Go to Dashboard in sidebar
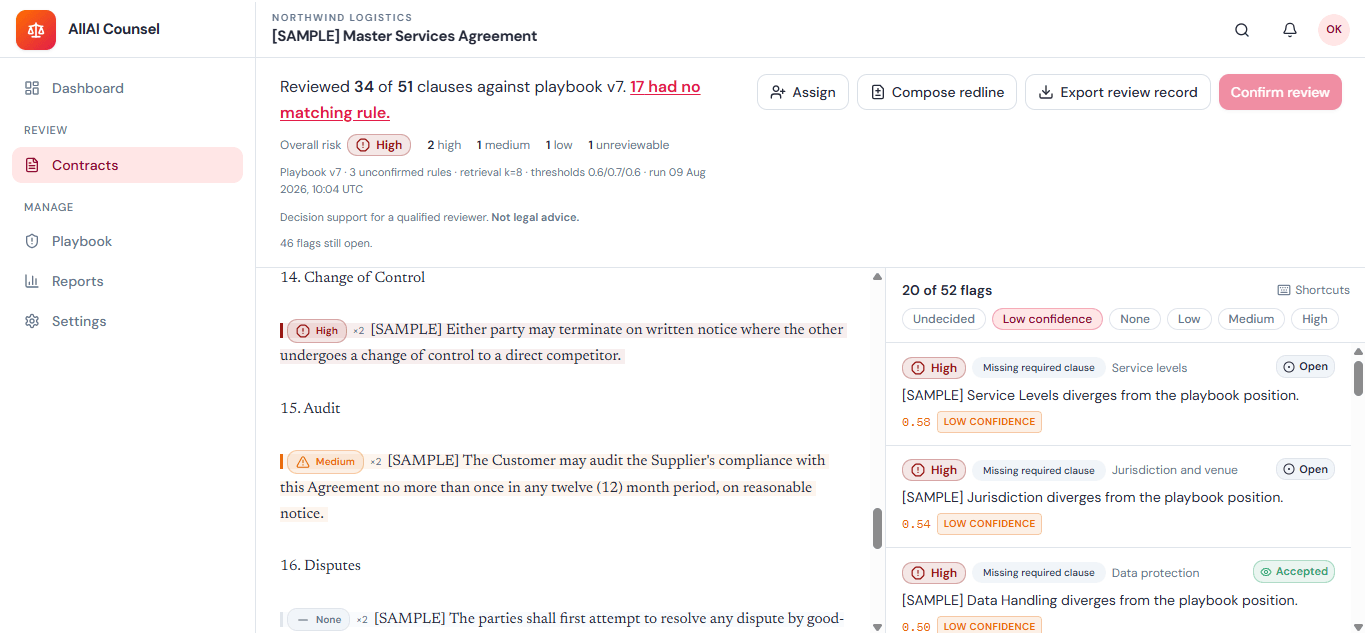 [127, 88]
